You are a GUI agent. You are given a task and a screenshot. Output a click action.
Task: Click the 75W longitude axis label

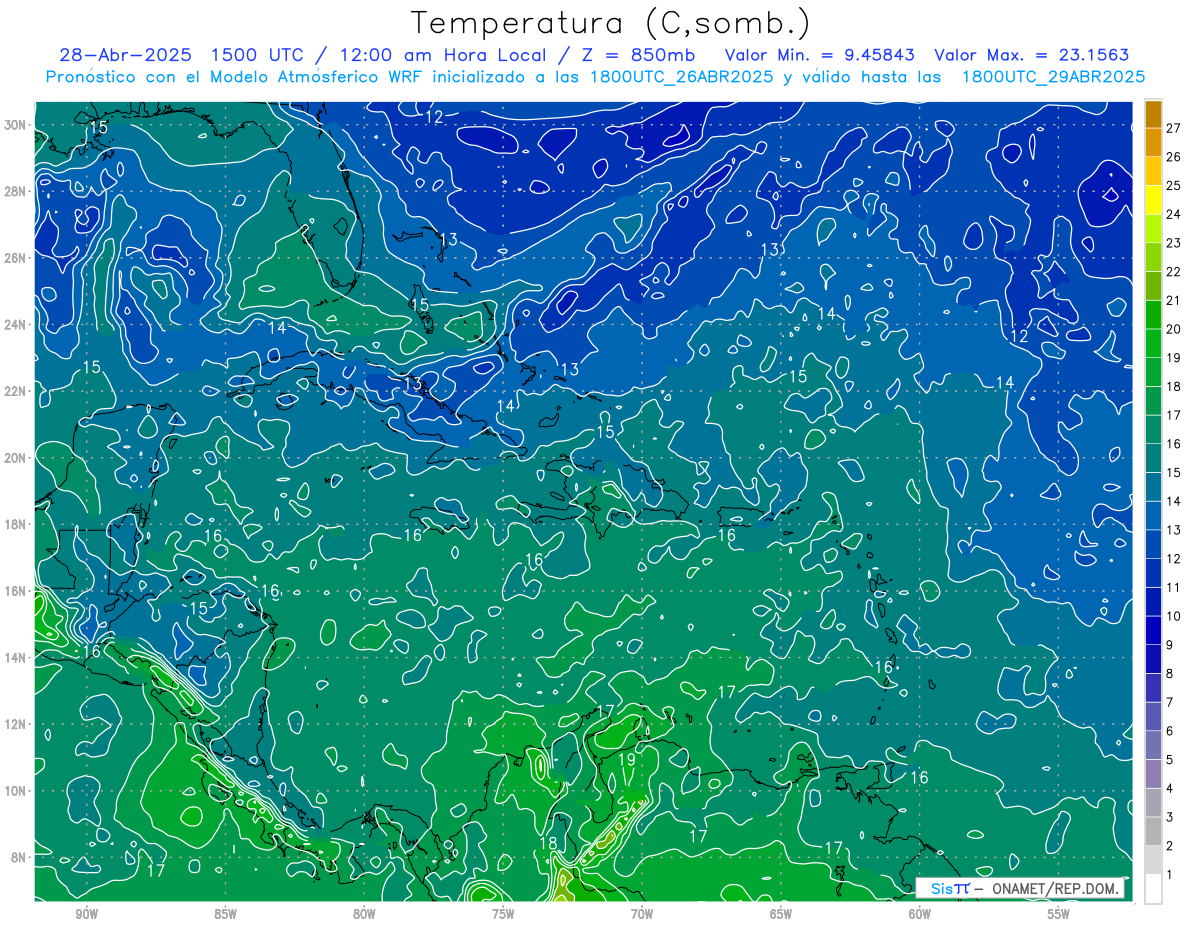click(x=503, y=914)
